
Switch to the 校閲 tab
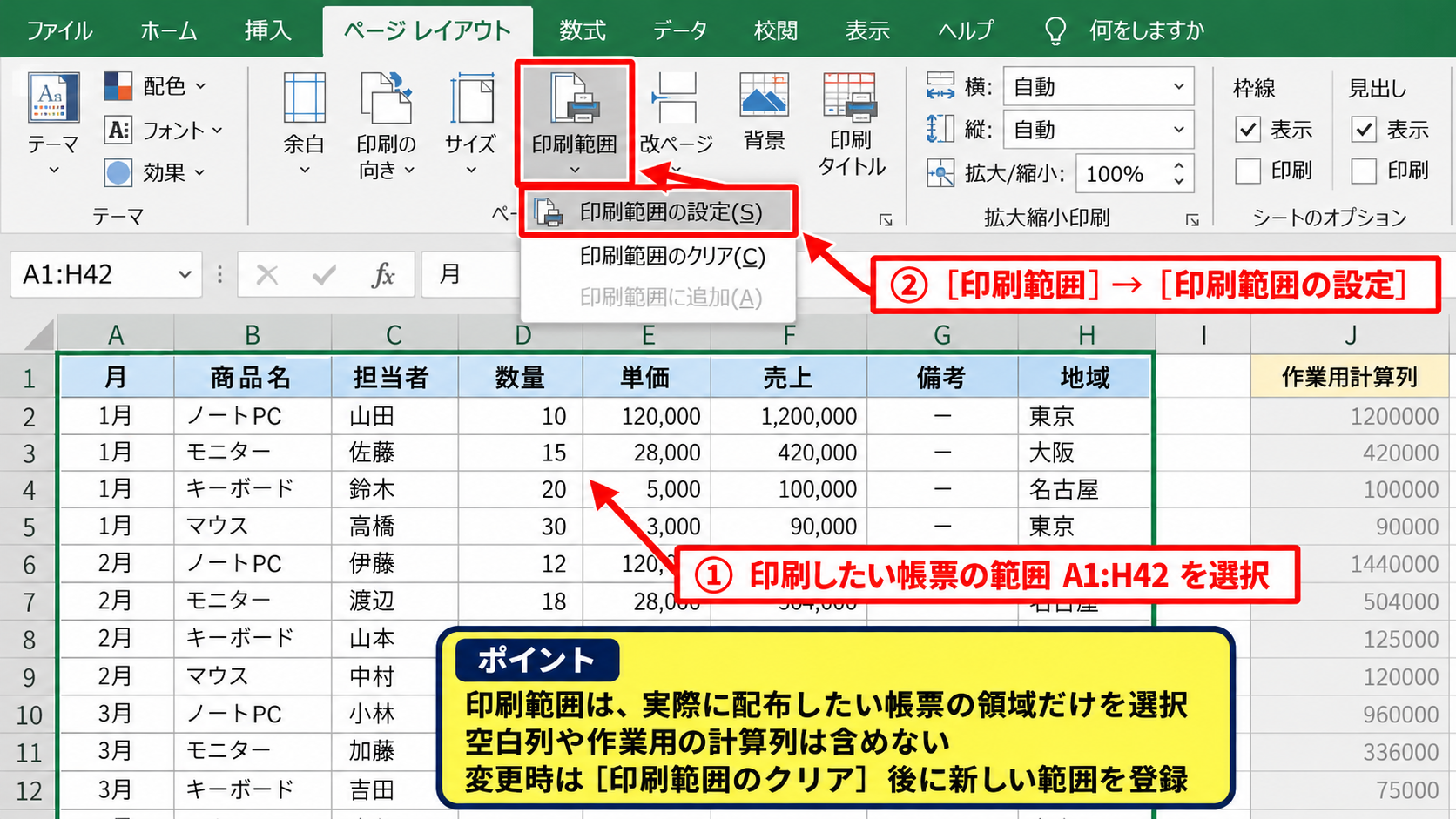click(775, 30)
